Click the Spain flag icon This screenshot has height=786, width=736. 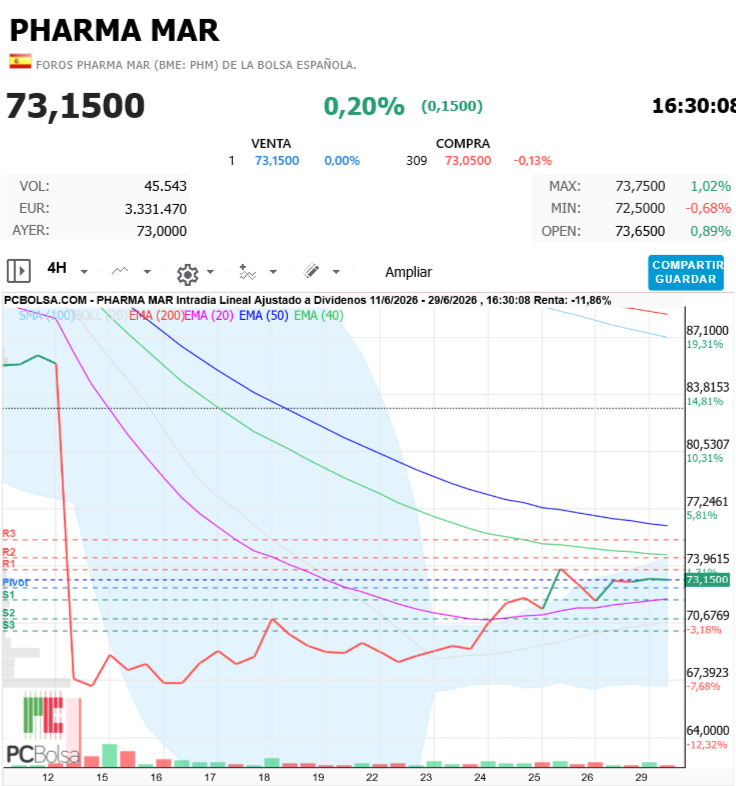(x=20, y=61)
